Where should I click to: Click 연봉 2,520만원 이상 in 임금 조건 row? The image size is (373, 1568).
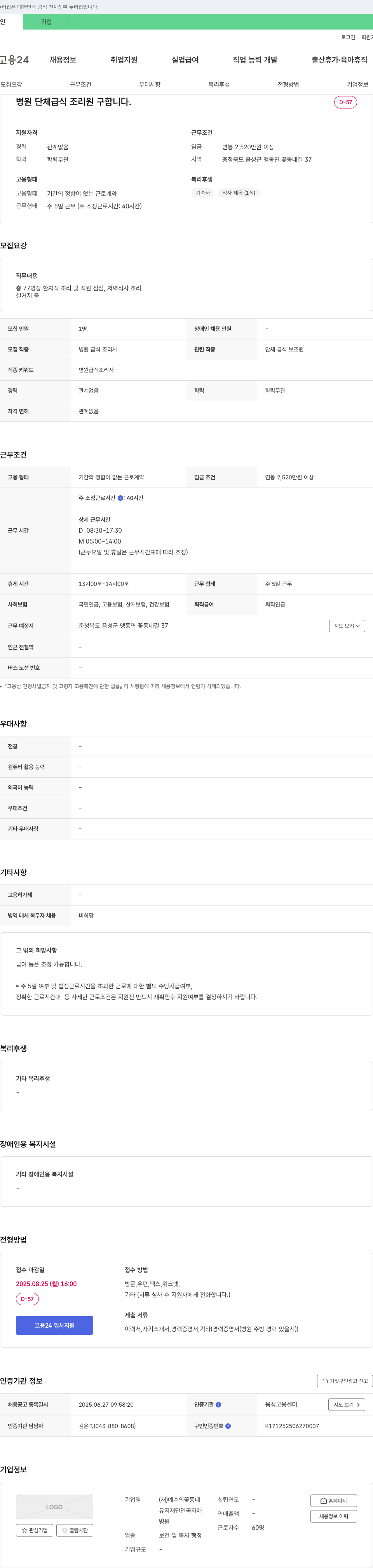289,477
